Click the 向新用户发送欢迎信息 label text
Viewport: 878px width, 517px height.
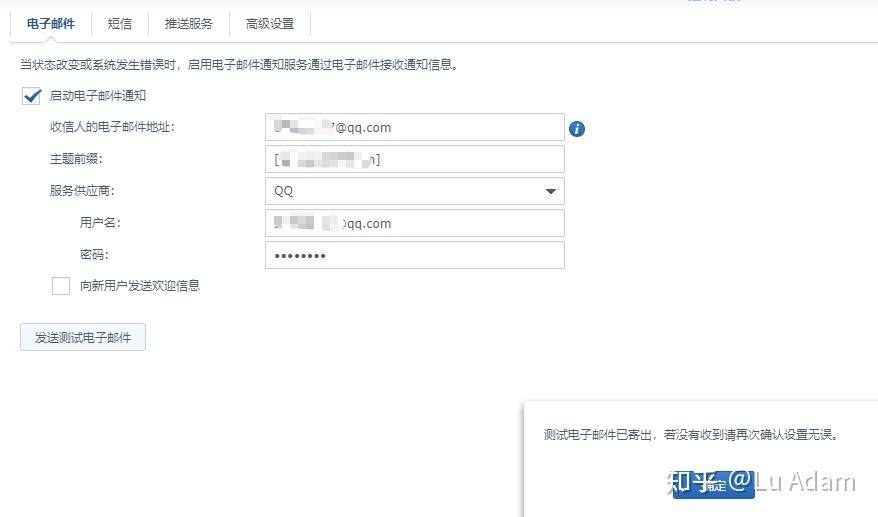click(139, 286)
